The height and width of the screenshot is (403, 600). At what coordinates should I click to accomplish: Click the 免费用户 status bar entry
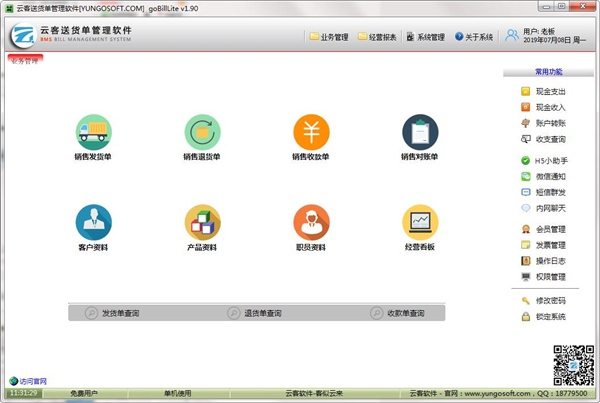coord(84,393)
